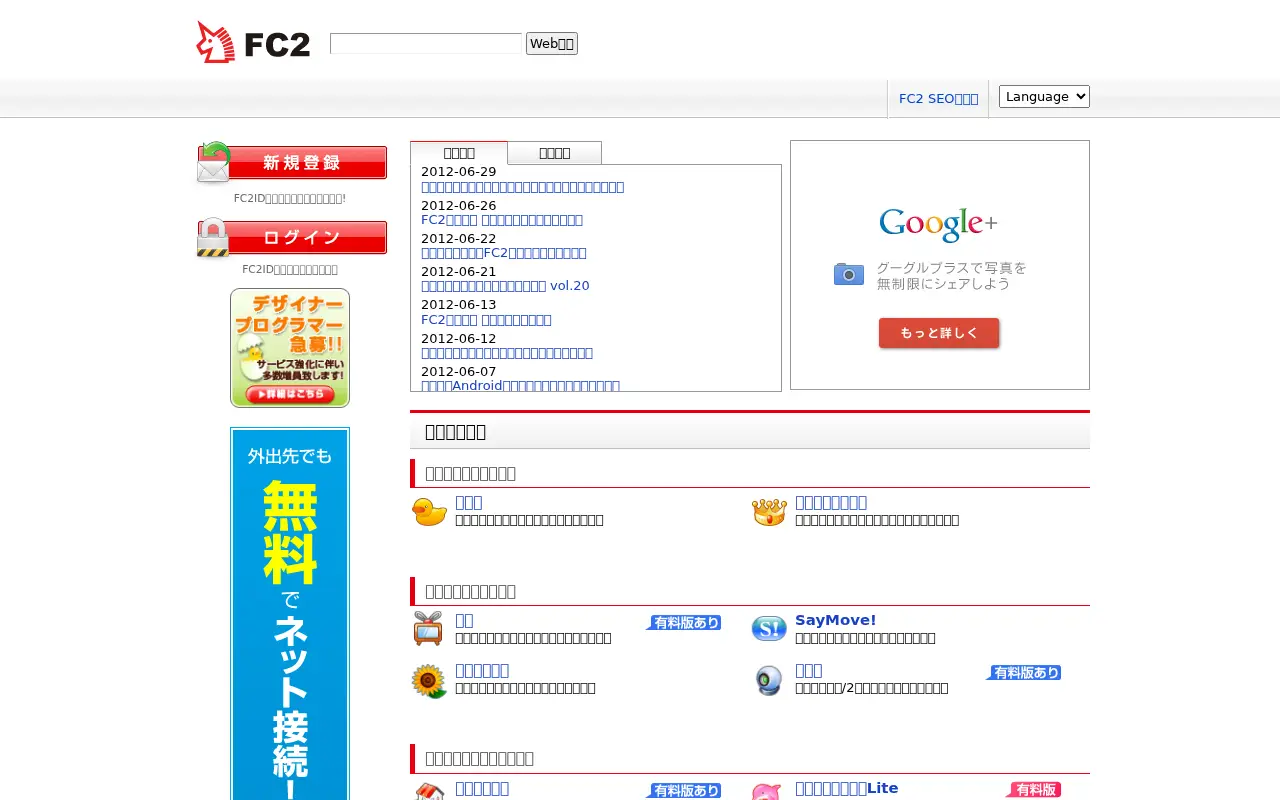Viewport: 1280px width, 800px height.
Task: Open the service title link beside the crown
Action: (831, 502)
